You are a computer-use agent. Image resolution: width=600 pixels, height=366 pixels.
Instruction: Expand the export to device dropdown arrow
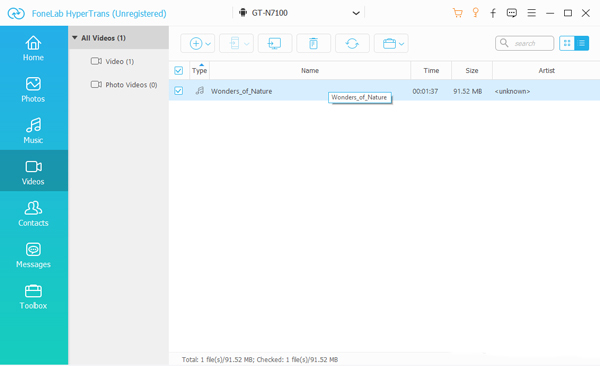click(247, 44)
